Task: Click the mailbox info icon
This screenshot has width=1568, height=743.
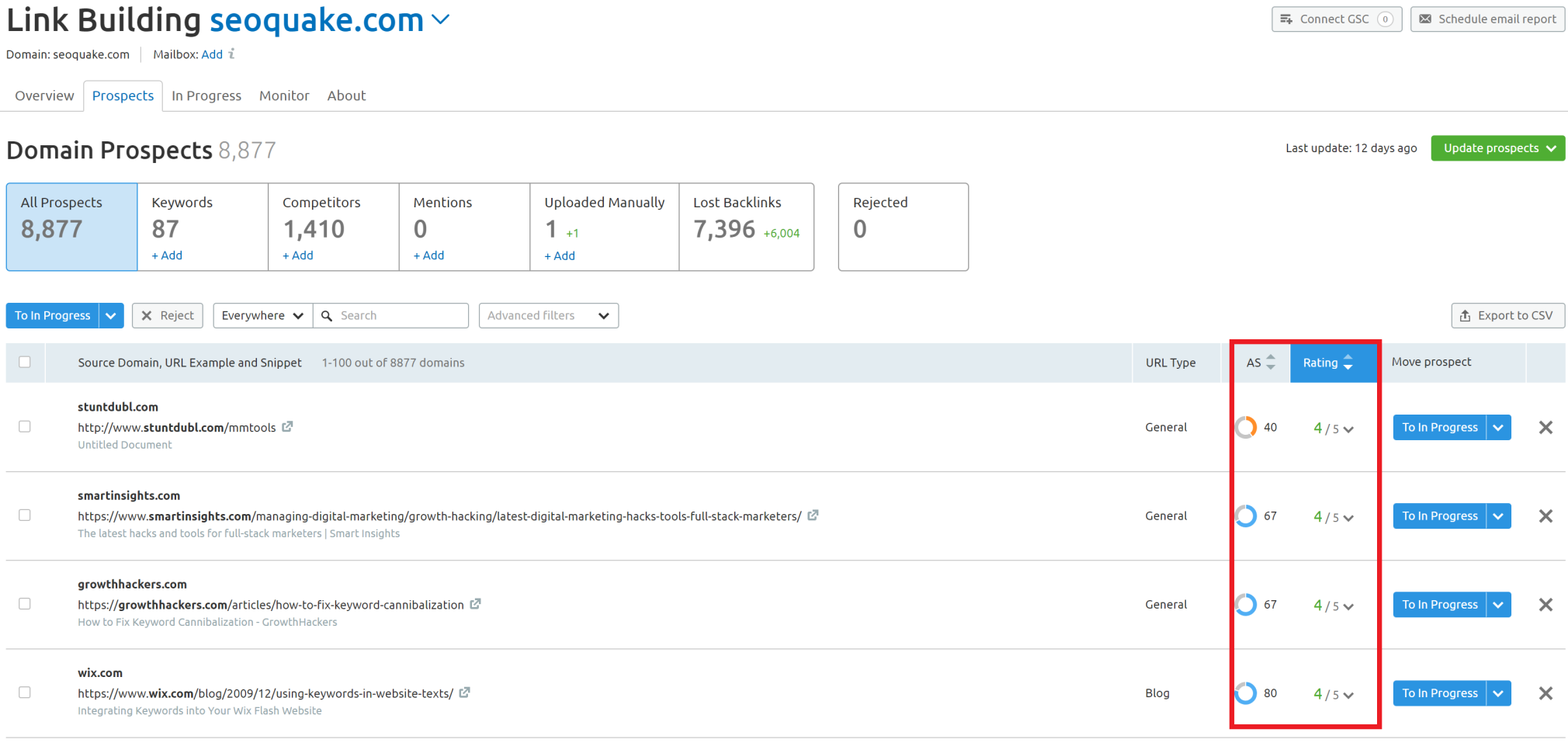Action: [x=231, y=54]
